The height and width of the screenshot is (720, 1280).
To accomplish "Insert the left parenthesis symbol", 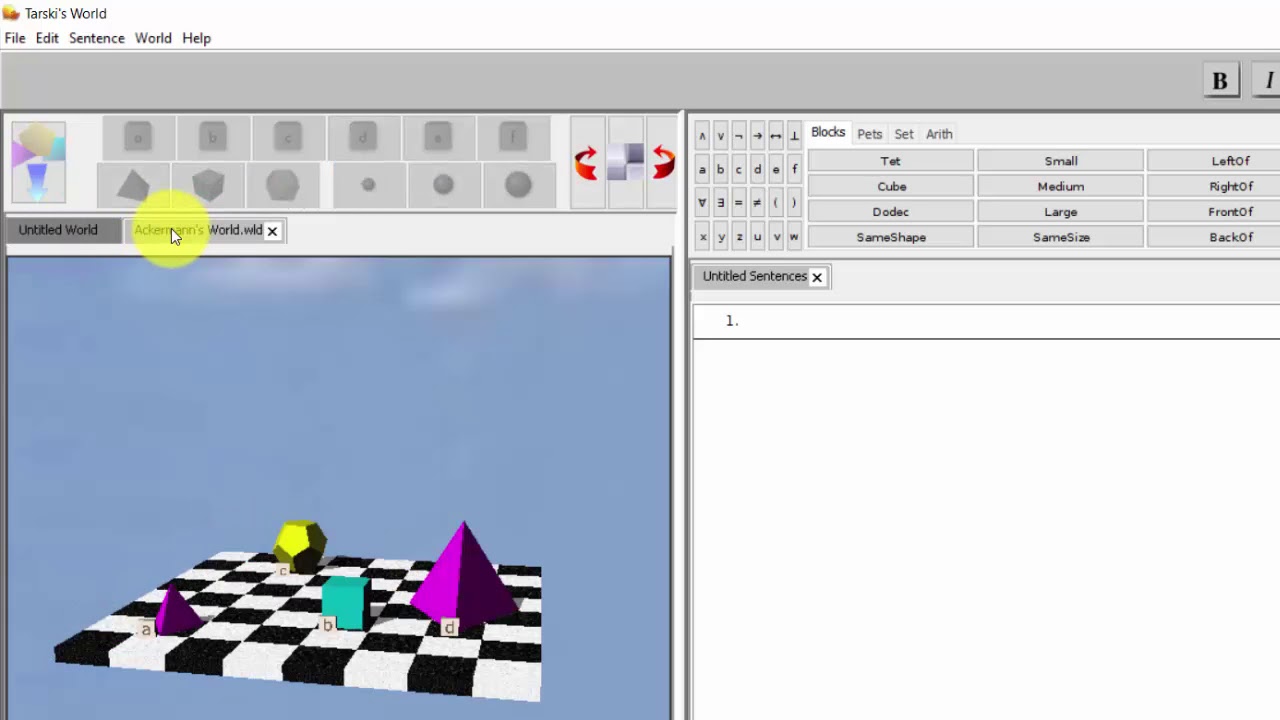I will click(776, 203).
